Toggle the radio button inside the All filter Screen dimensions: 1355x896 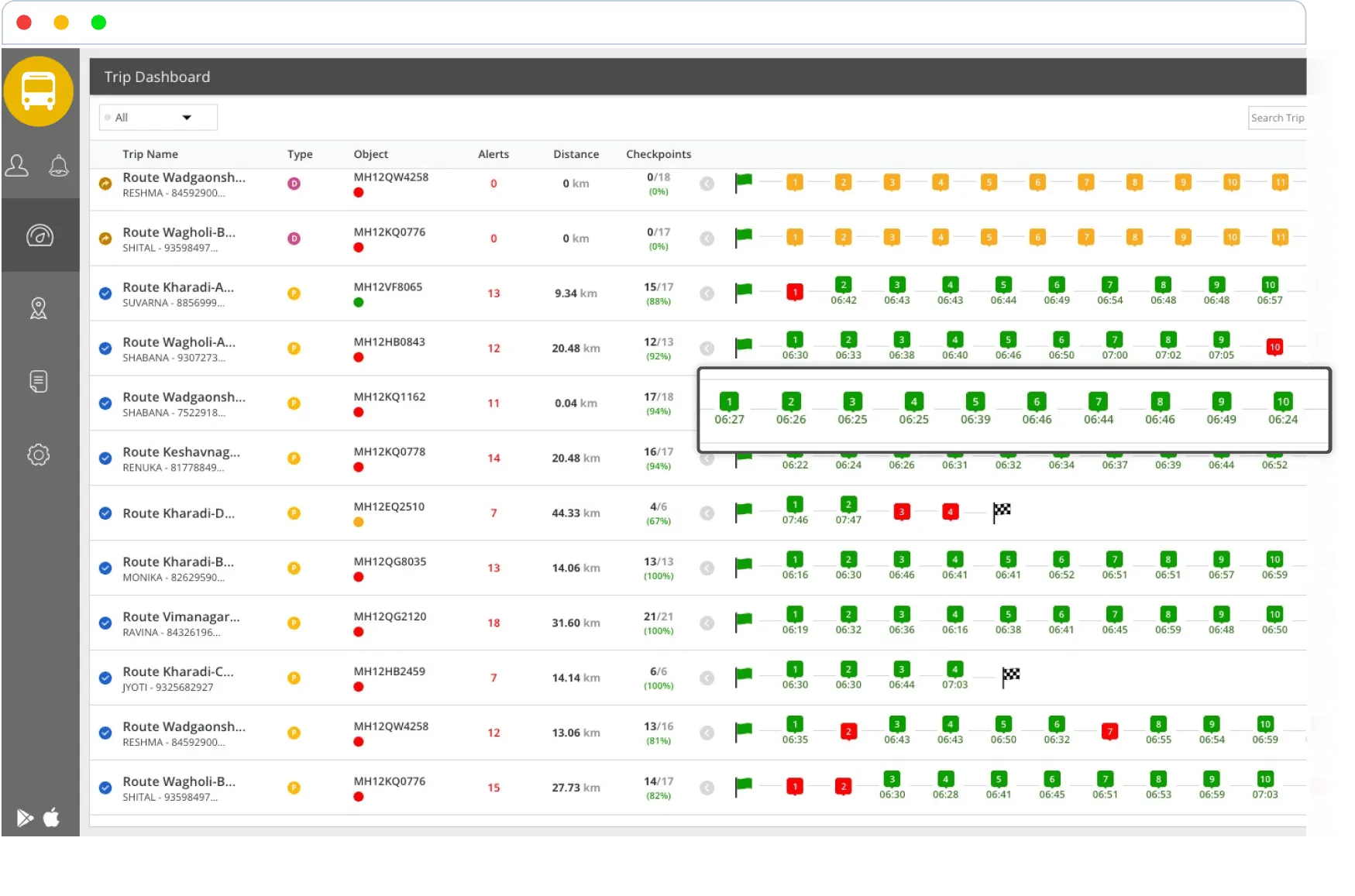point(107,117)
